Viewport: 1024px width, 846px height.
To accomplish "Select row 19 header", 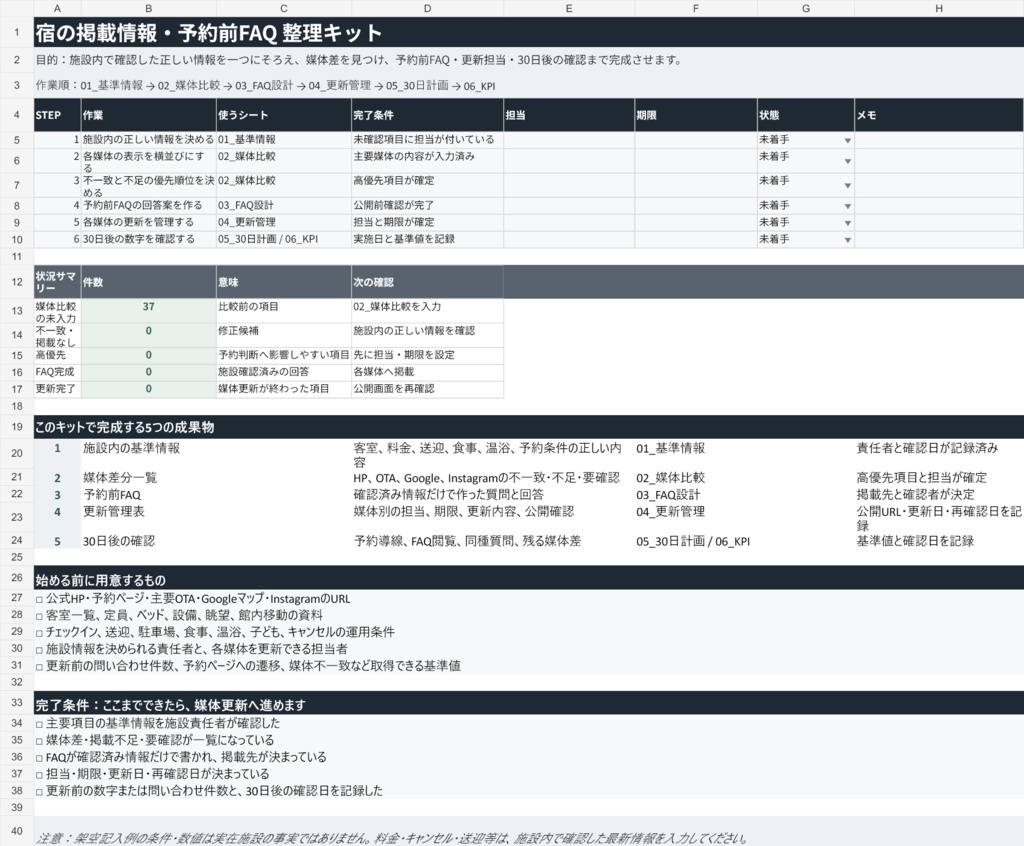I will [17, 427].
